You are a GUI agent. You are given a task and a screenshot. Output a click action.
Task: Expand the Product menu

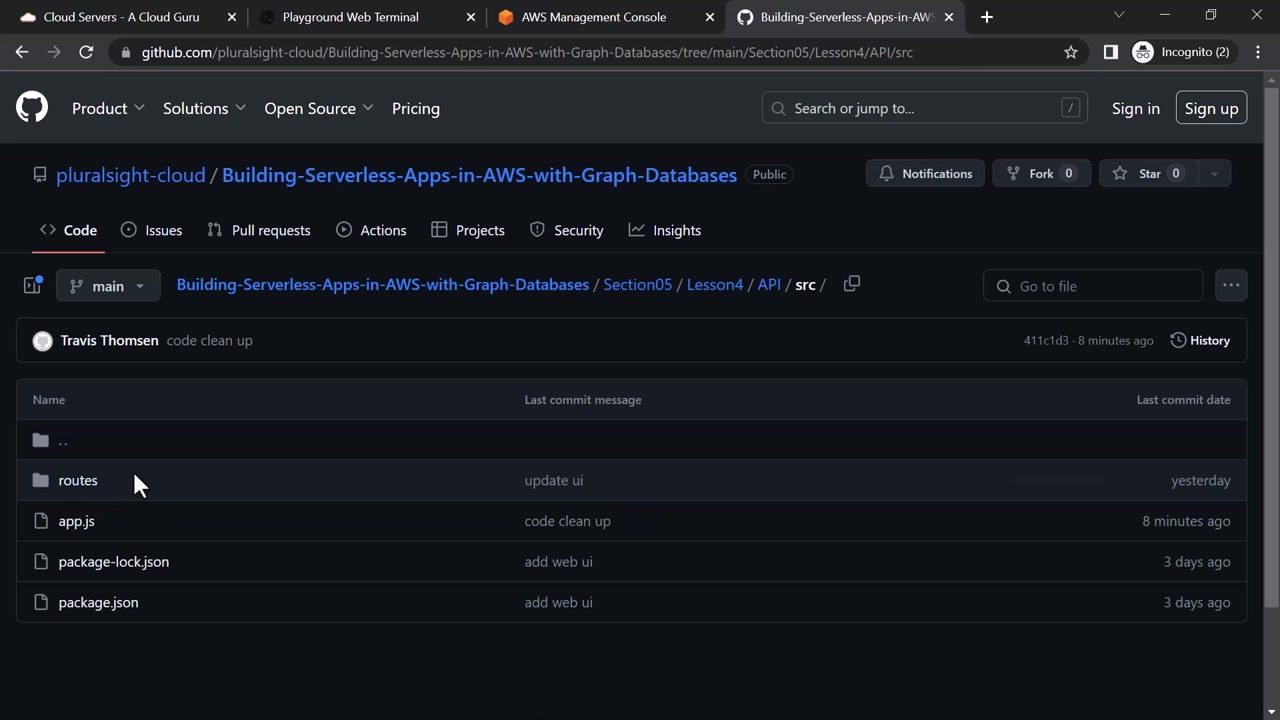click(108, 108)
